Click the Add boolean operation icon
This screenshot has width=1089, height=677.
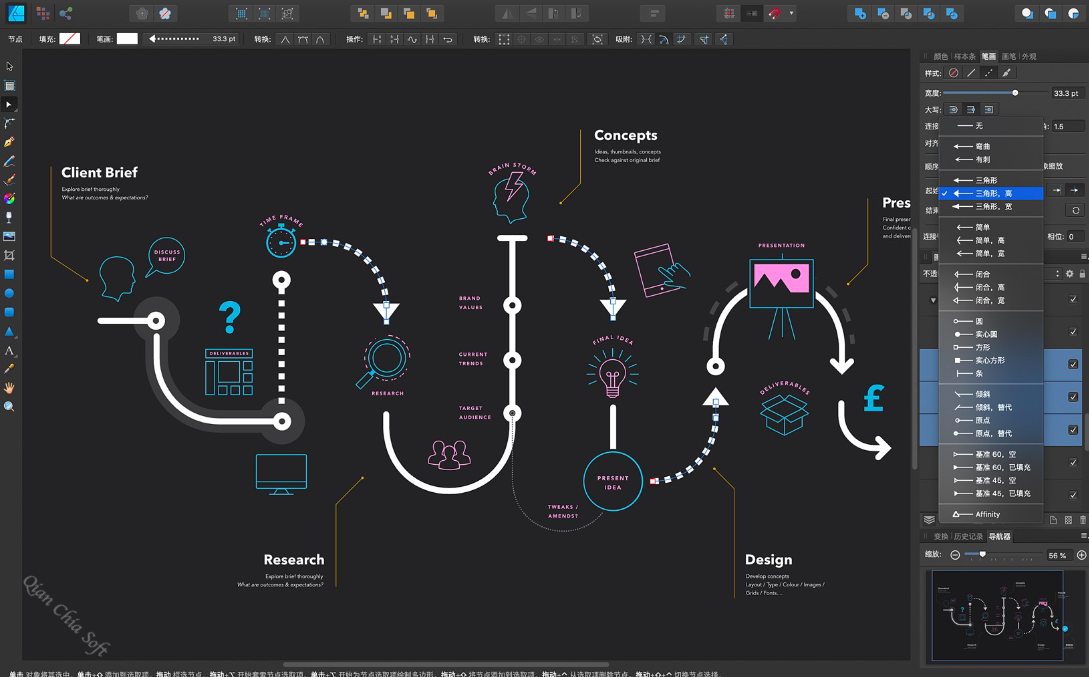click(861, 13)
